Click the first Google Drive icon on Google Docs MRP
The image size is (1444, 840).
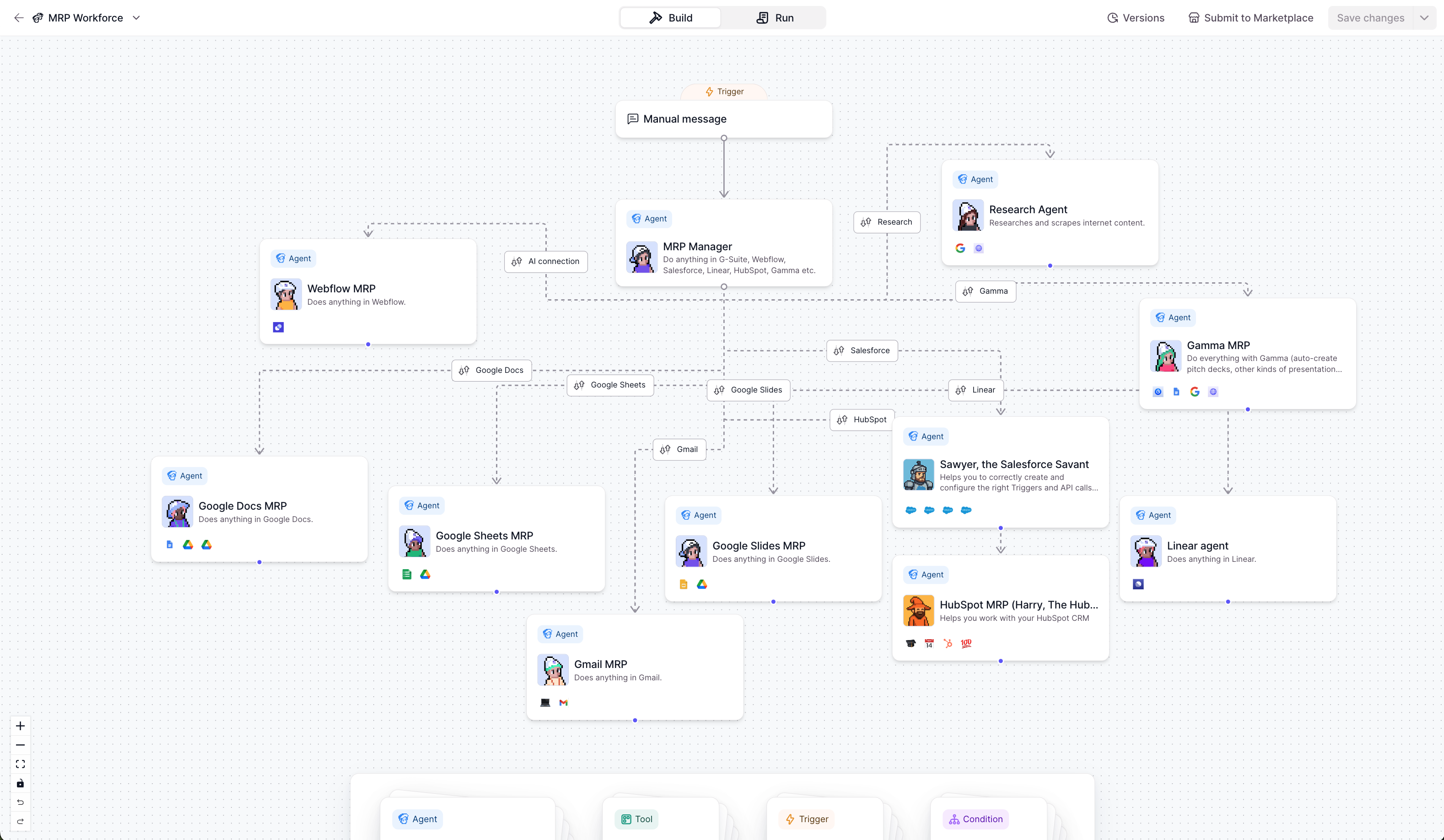coord(188,544)
